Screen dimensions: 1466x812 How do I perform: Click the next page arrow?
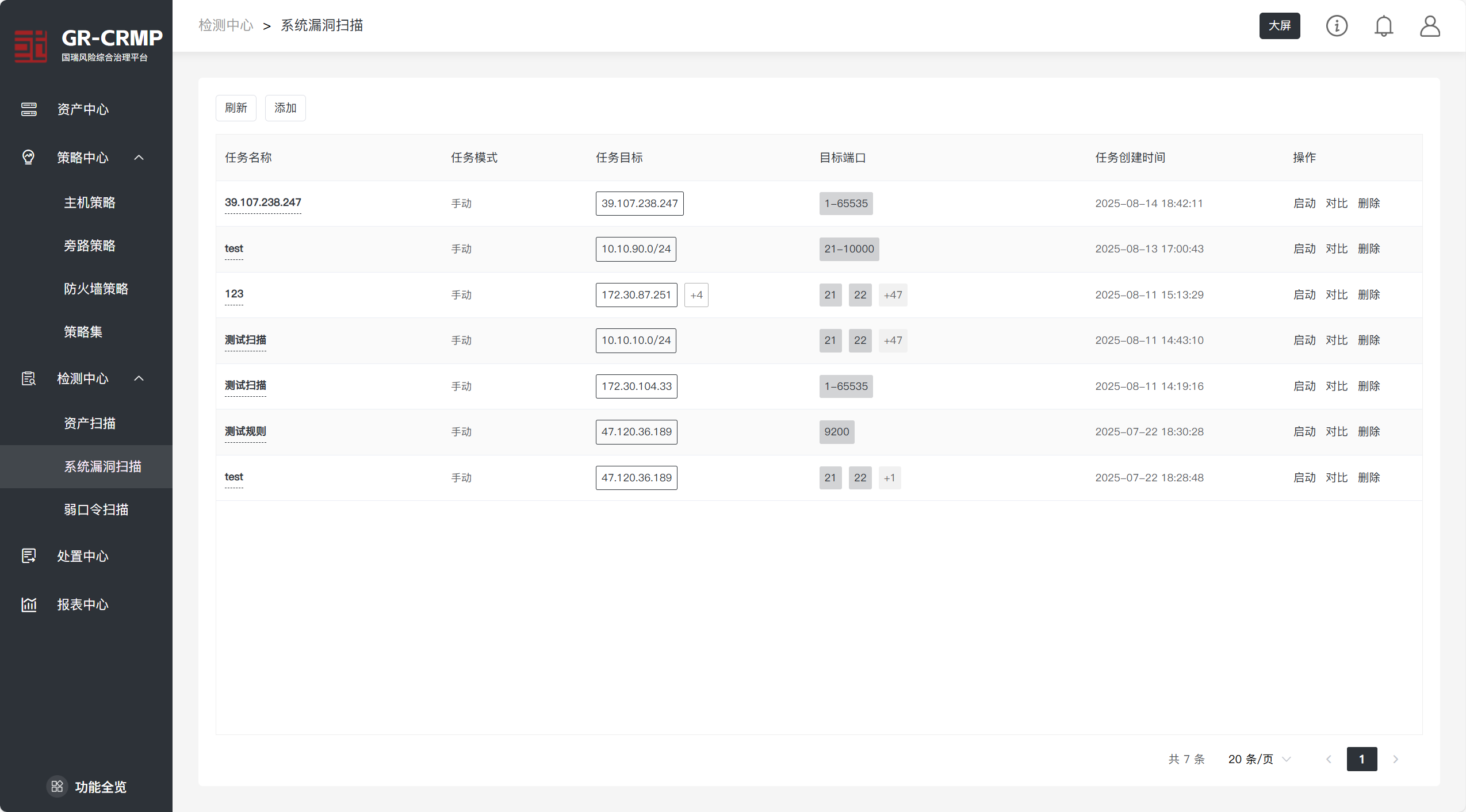tap(1395, 759)
